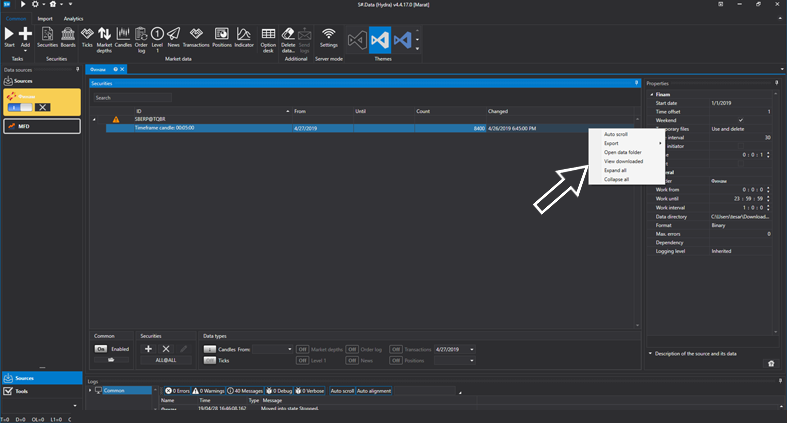Image resolution: width=787 pixels, height=423 pixels.
Task: Click the Auto alignment log button
Action: (x=376, y=390)
